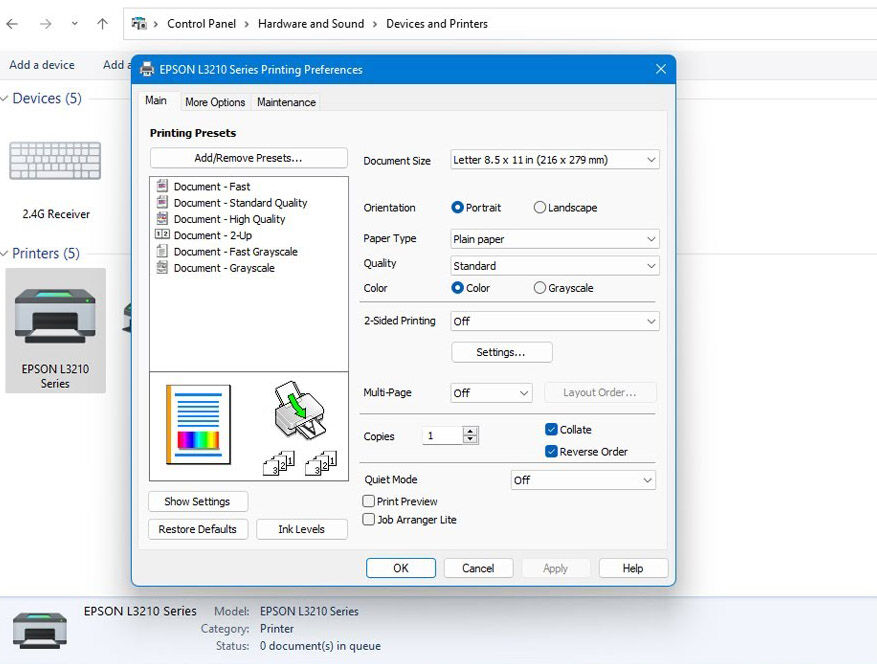This screenshot has width=877, height=664.
Task: Open the Paper Type dropdown
Action: [x=555, y=239]
